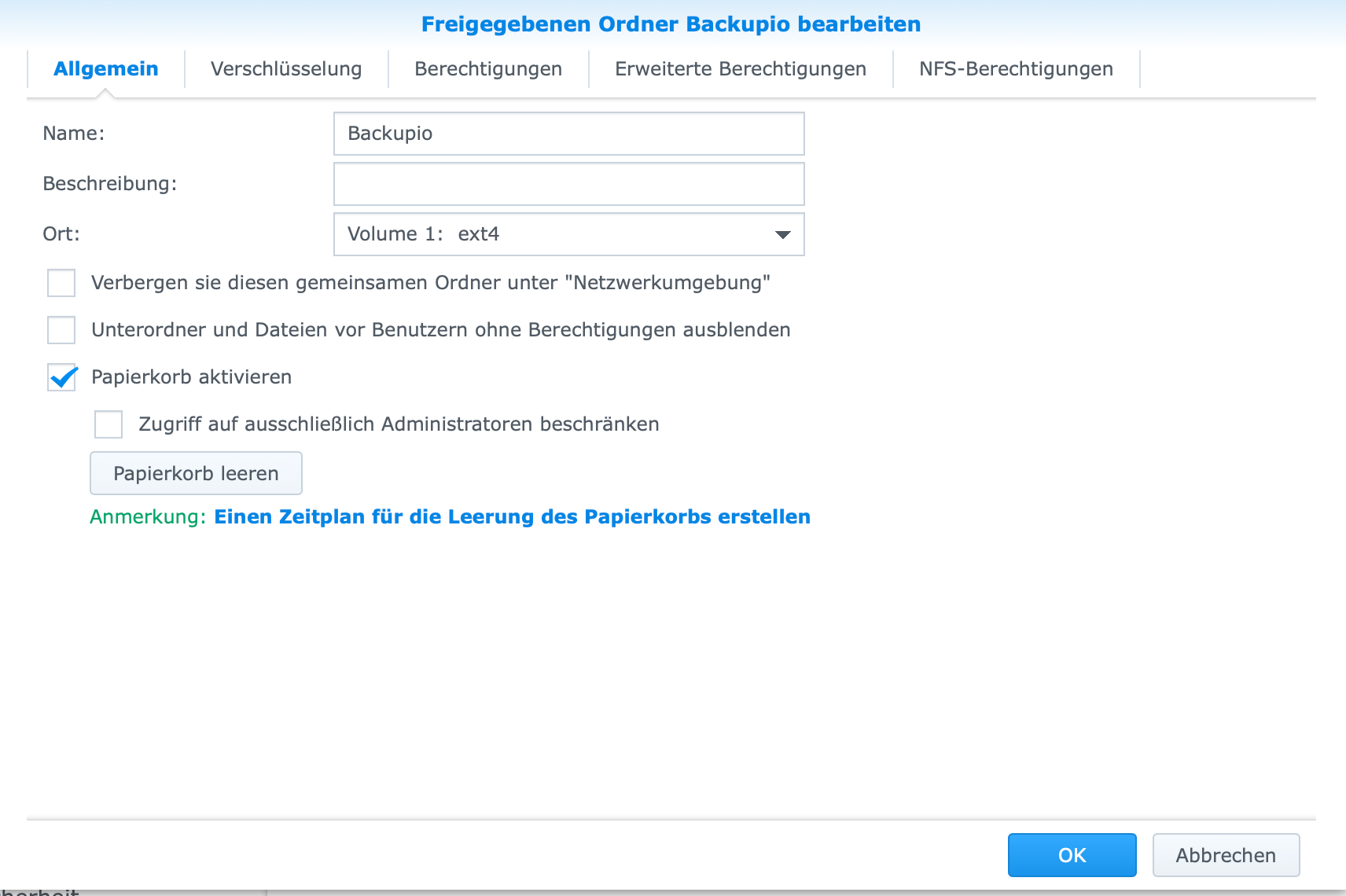
Task: Disable 'Papierkorb aktivieren'
Action: (61, 377)
